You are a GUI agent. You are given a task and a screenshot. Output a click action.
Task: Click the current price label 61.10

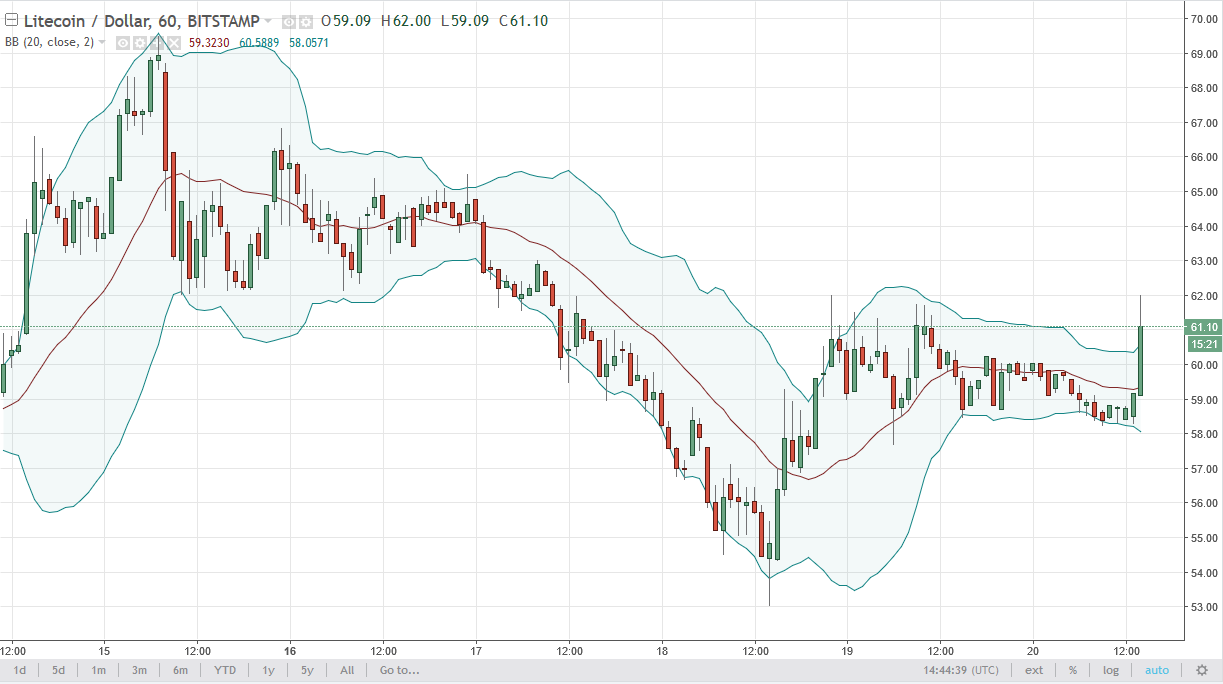(1202, 327)
